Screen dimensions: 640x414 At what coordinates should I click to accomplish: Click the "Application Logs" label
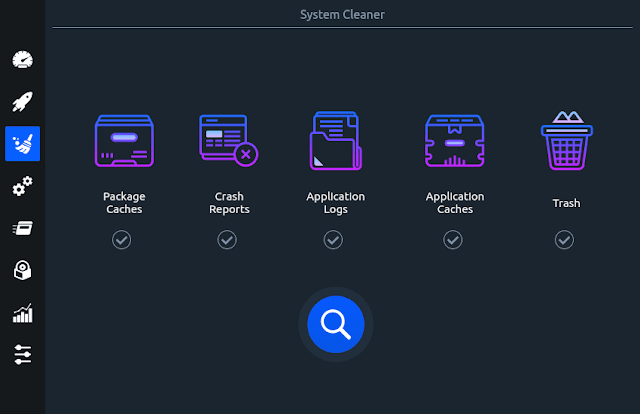coord(336,203)
